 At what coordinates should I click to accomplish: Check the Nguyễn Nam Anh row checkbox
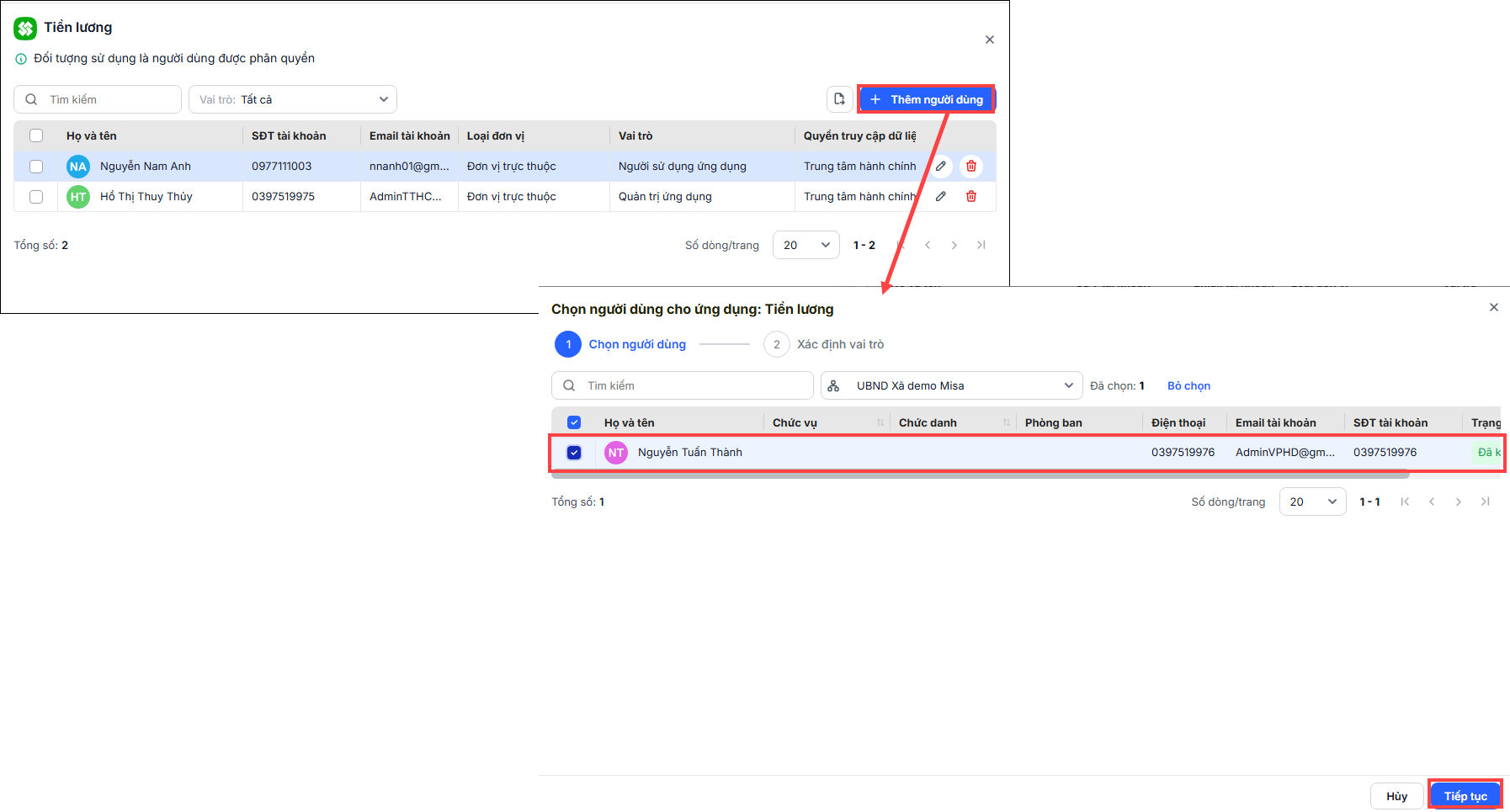36,166
